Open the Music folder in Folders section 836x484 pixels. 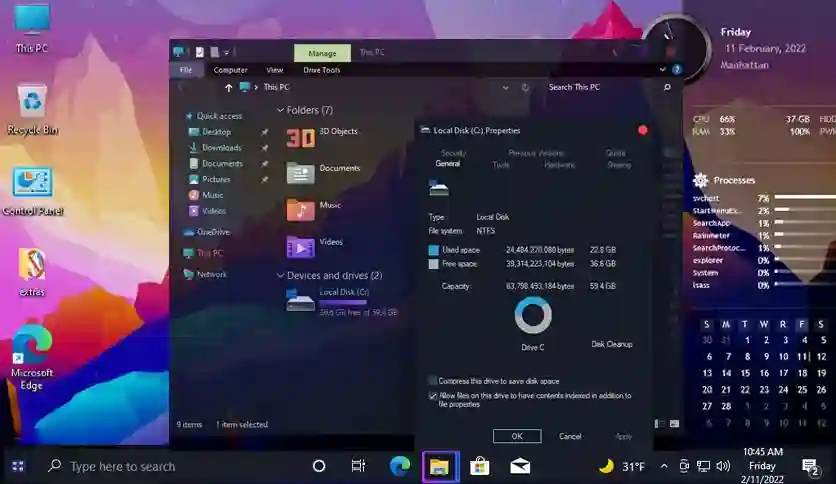301,209
